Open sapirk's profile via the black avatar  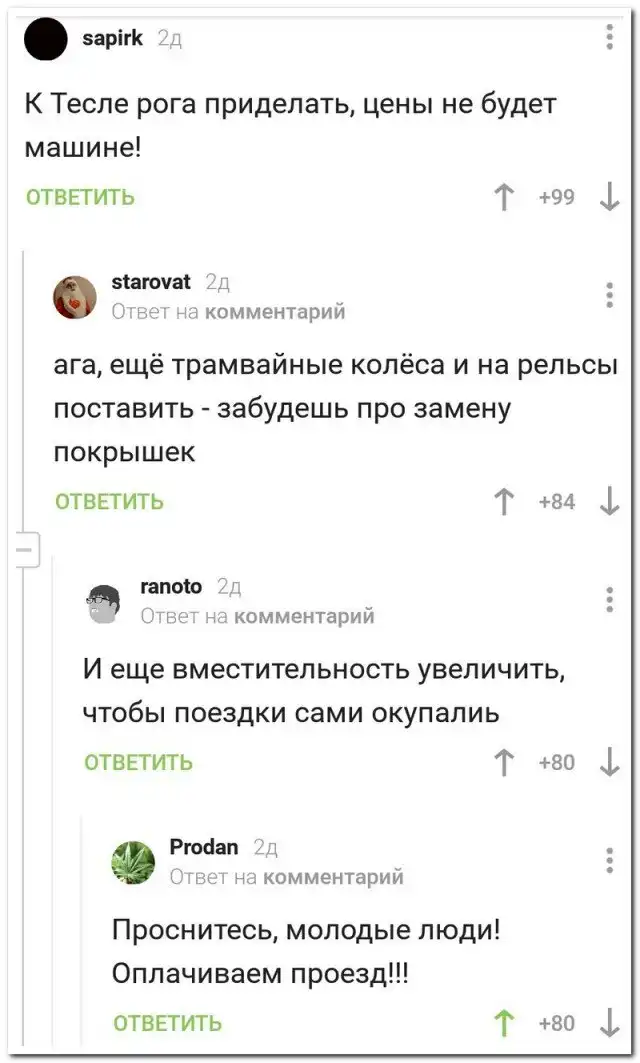46,41
